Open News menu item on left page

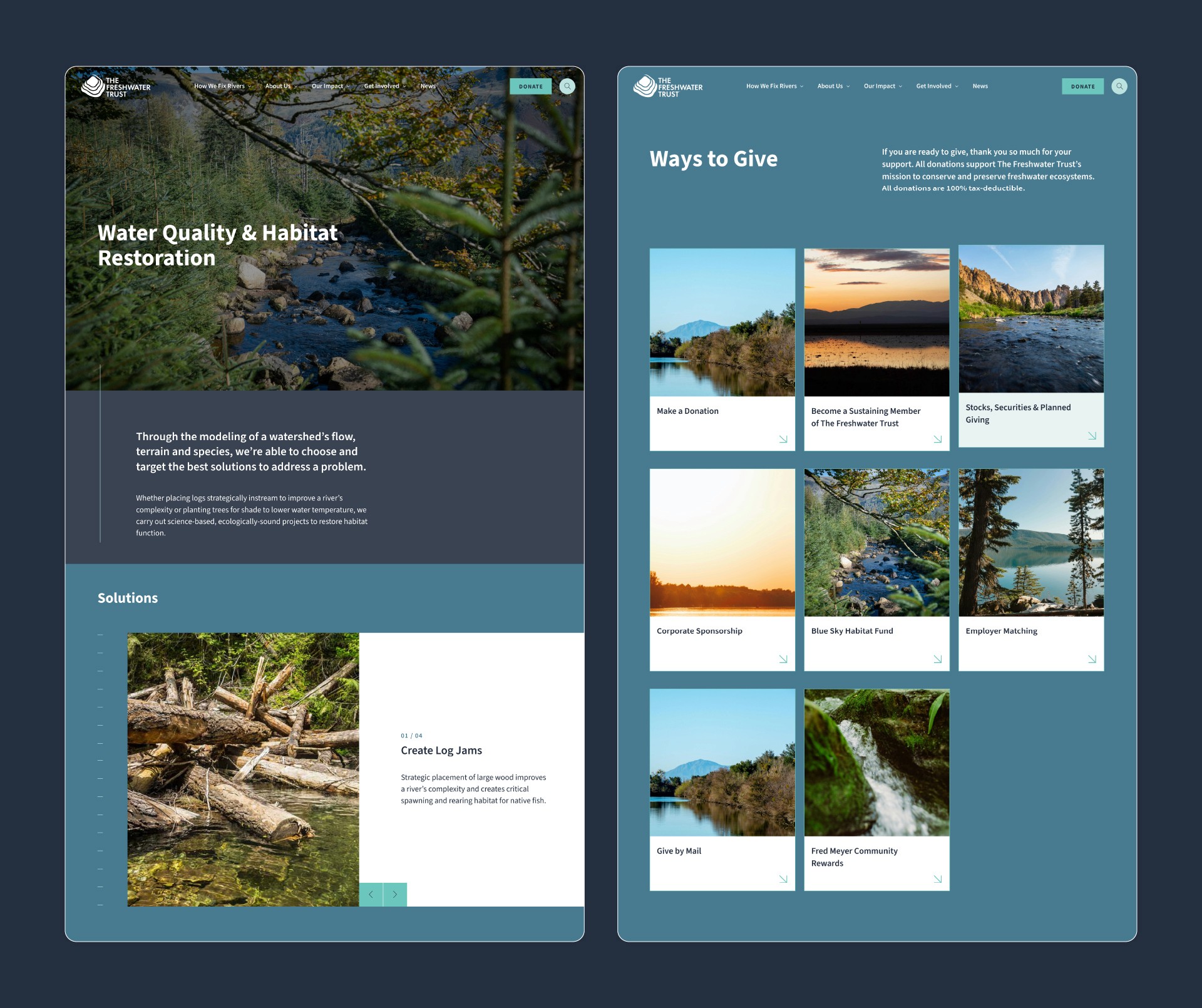428,86
